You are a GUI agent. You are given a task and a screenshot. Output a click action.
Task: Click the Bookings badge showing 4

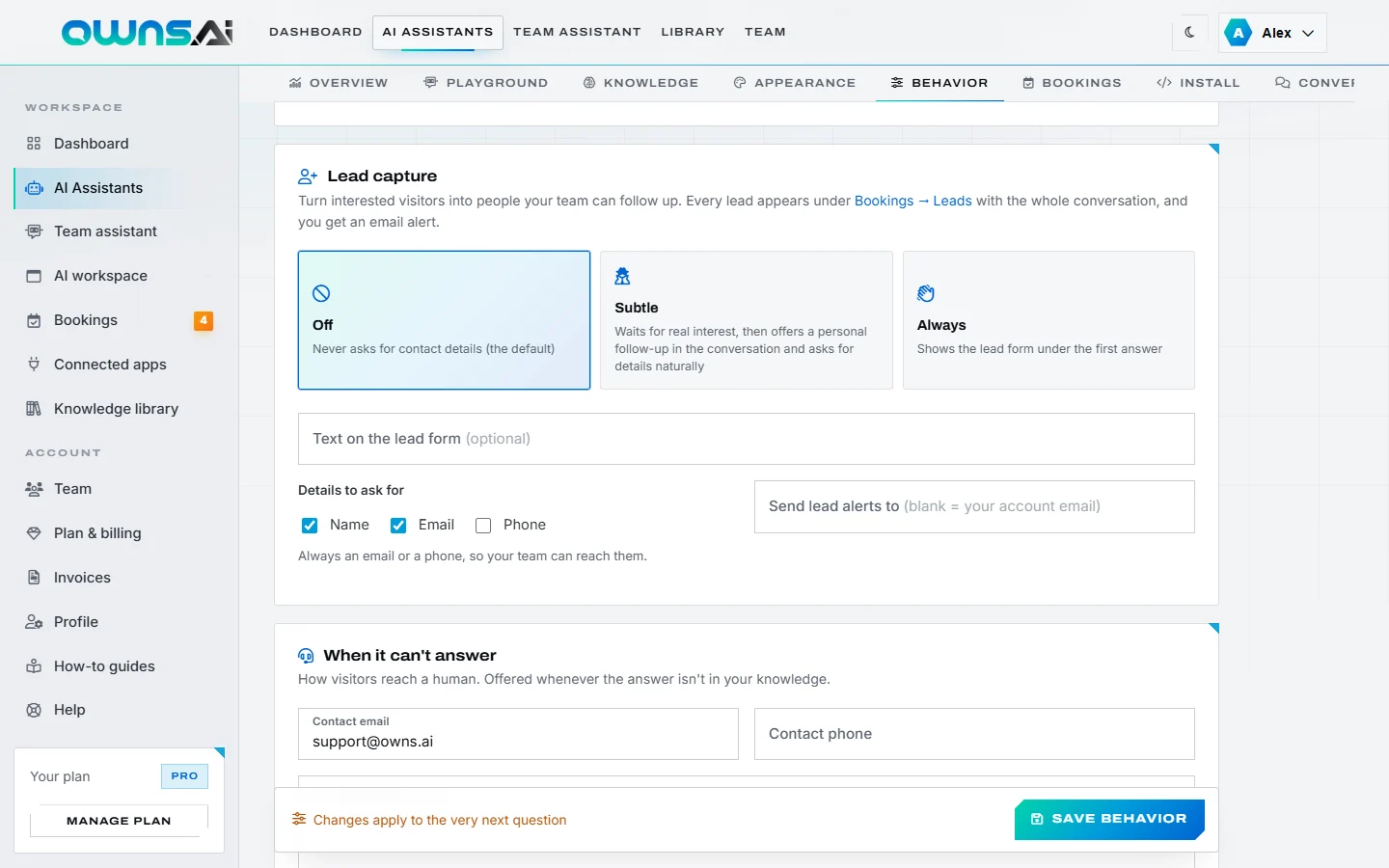coord(204,320)
